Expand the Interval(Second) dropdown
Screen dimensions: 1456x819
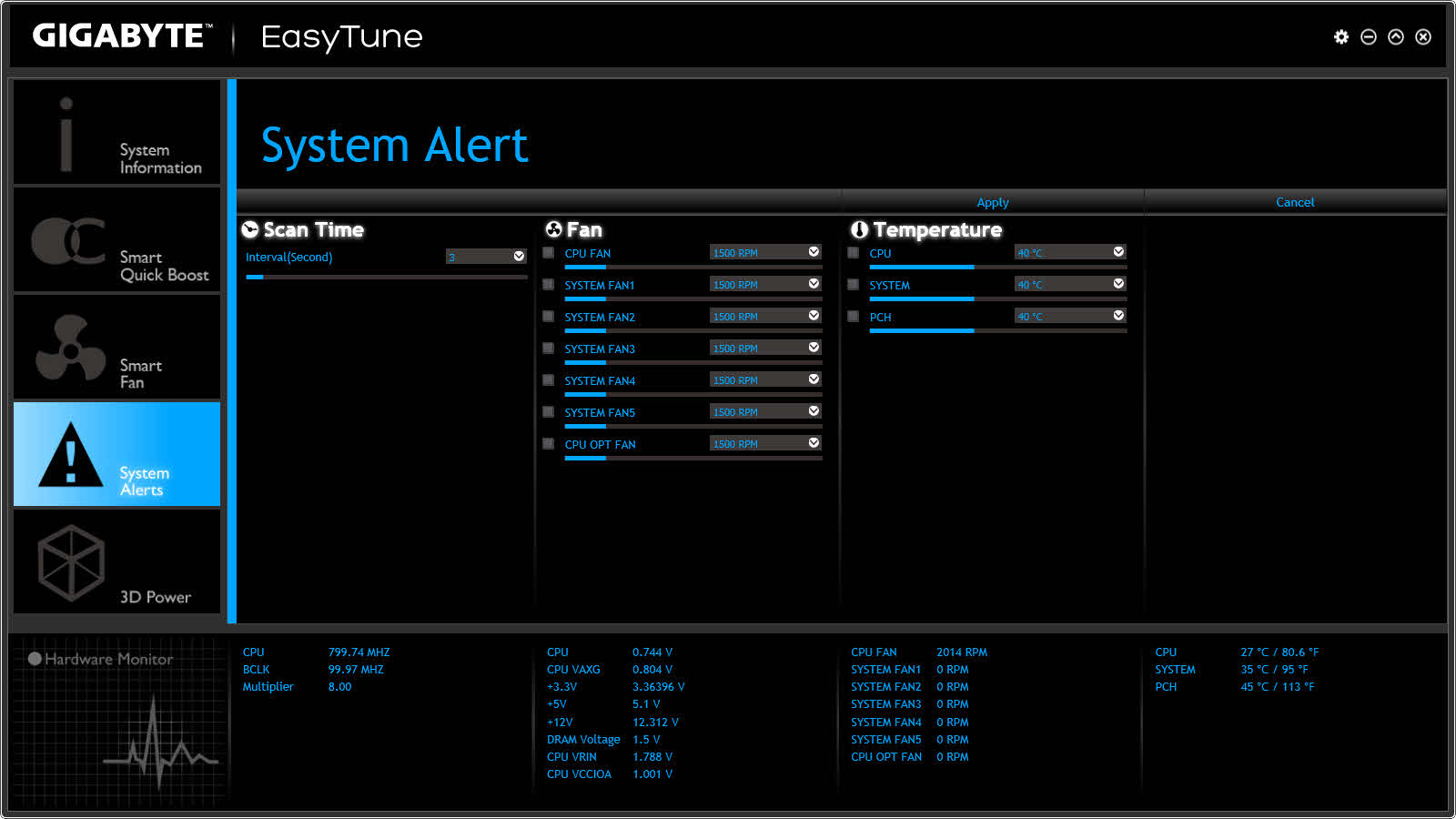click(x=486, y=257)
